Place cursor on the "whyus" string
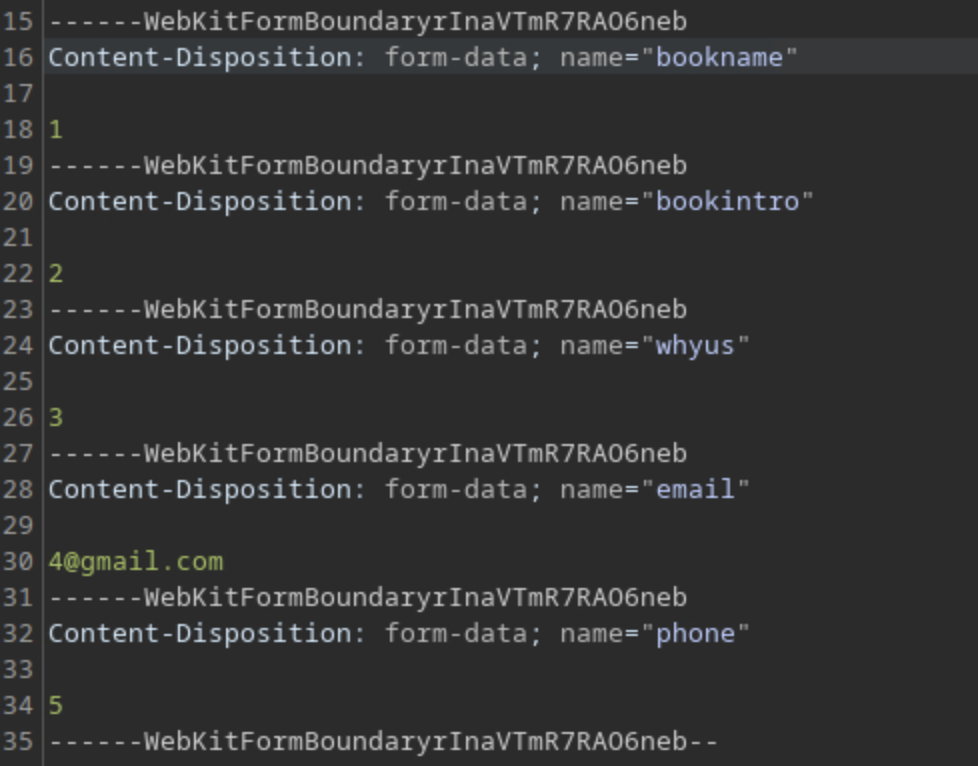The image size is (978, 766). point(702,345)
